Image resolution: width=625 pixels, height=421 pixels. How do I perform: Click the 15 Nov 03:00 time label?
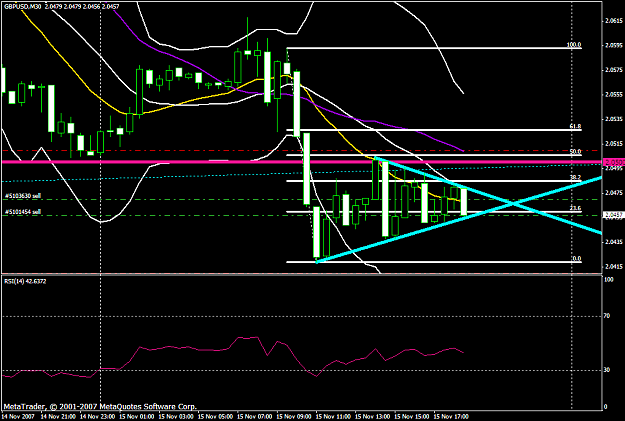pyautogui.click(x=176, y=417)
